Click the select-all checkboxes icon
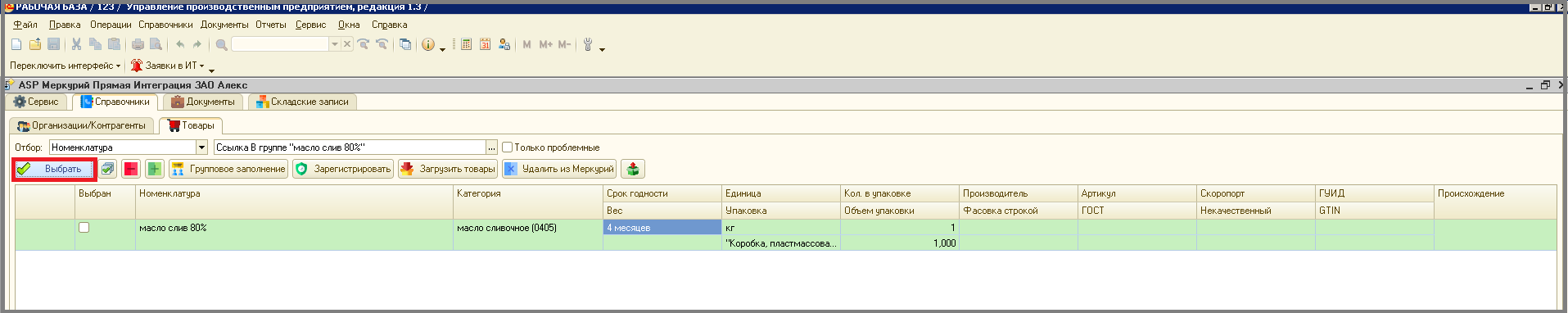 pyautogui.click(x=108, y=169)
